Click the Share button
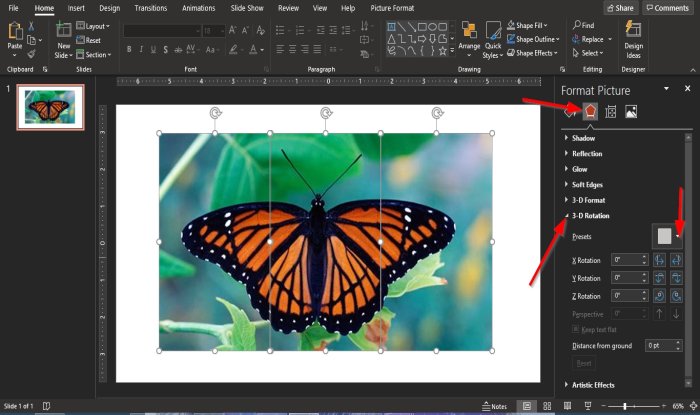Image resolution: width=700 pixels, height=415 pixels. 620,8
